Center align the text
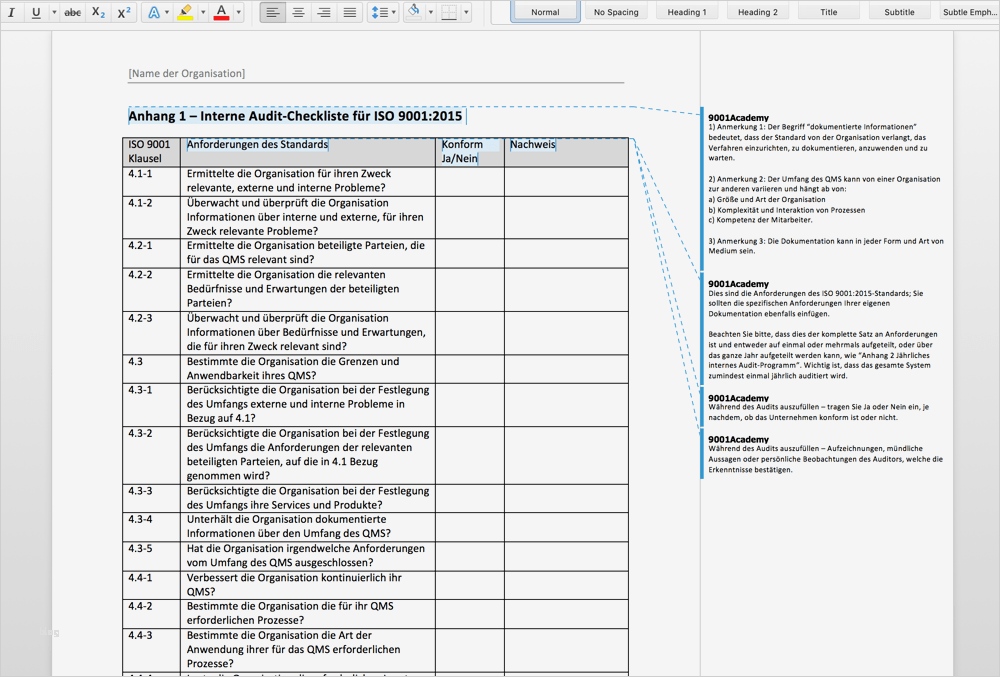1000x677 pixels. pos(298,13)
